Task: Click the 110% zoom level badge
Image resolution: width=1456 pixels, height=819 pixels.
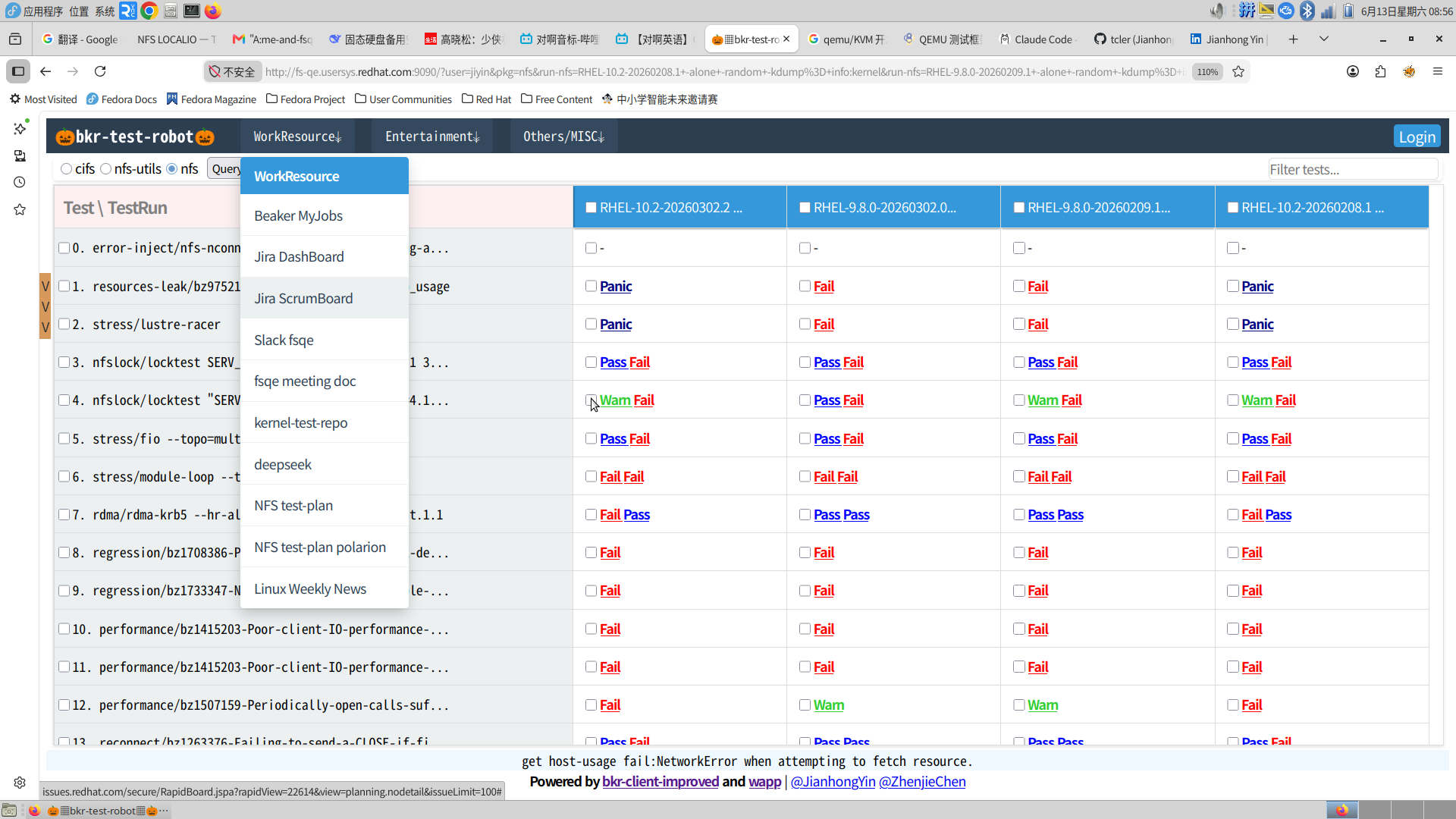Action: click(1207, 71)
